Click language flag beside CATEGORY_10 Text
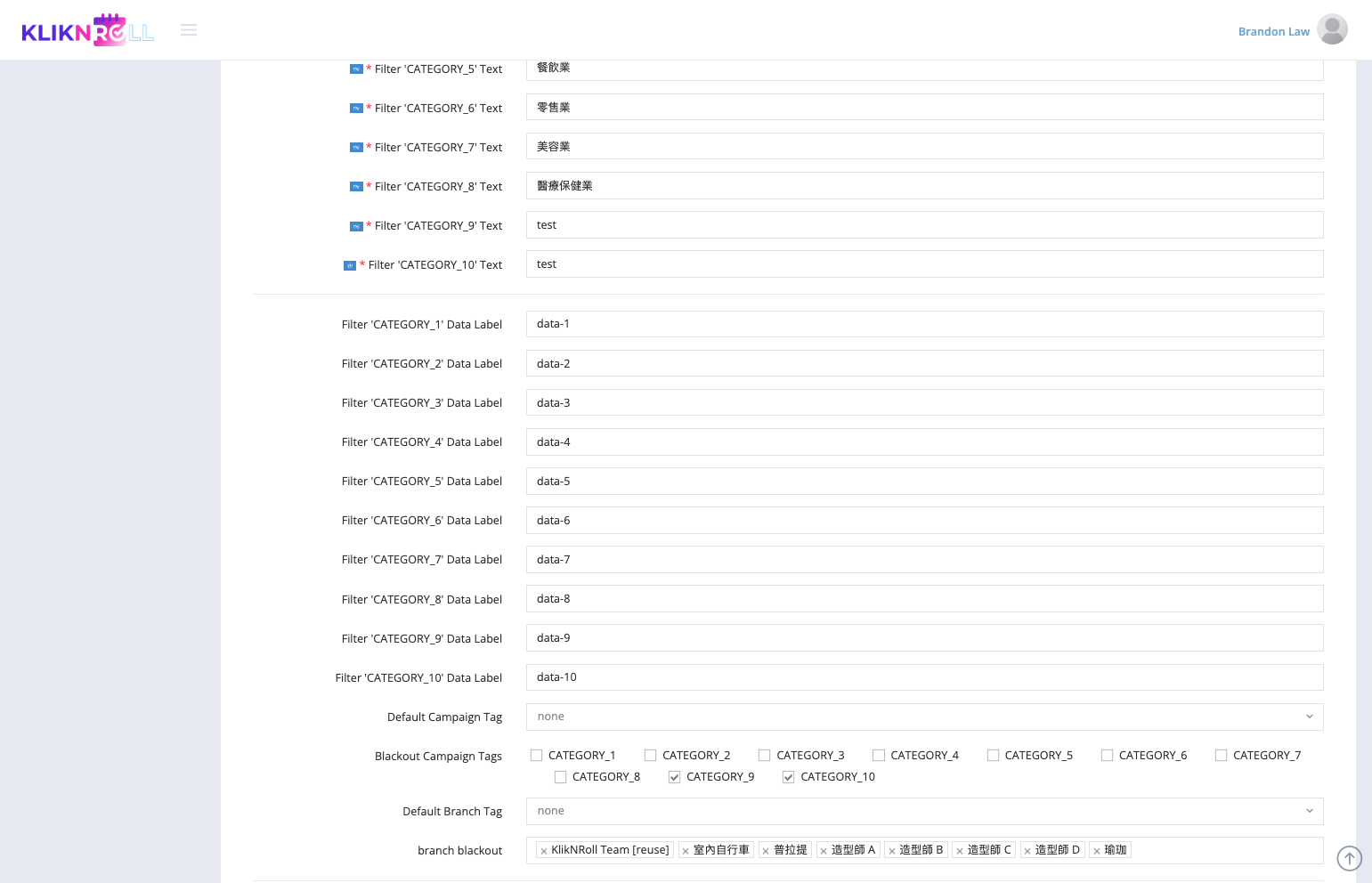1372x883 pixels. pos(350,265)
